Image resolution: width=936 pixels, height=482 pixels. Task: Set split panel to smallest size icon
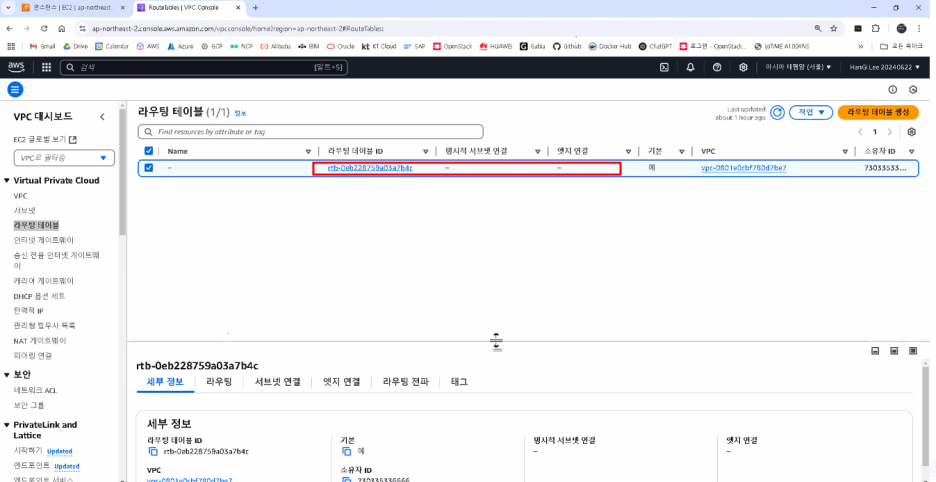coord(875,351)
